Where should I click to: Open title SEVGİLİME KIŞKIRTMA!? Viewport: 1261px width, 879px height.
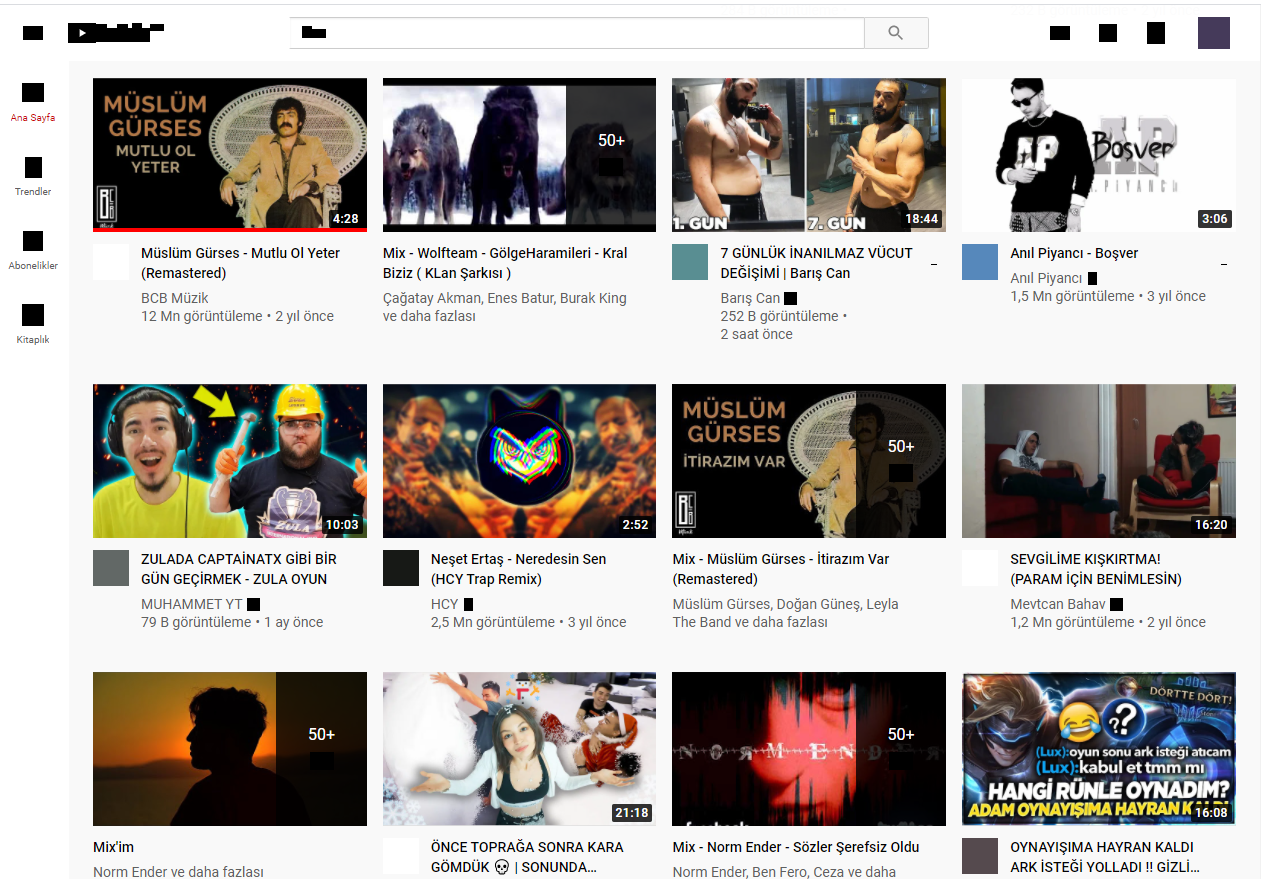tap(1096, 569)
